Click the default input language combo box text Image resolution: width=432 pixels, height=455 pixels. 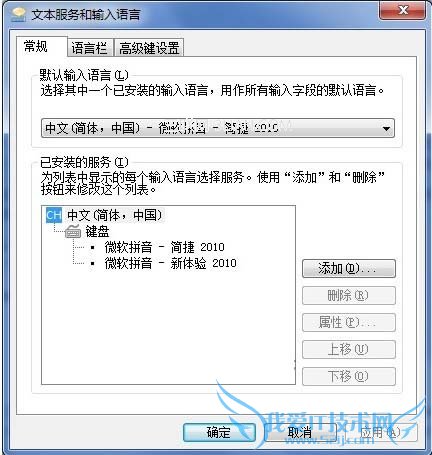tap(161, 128)
